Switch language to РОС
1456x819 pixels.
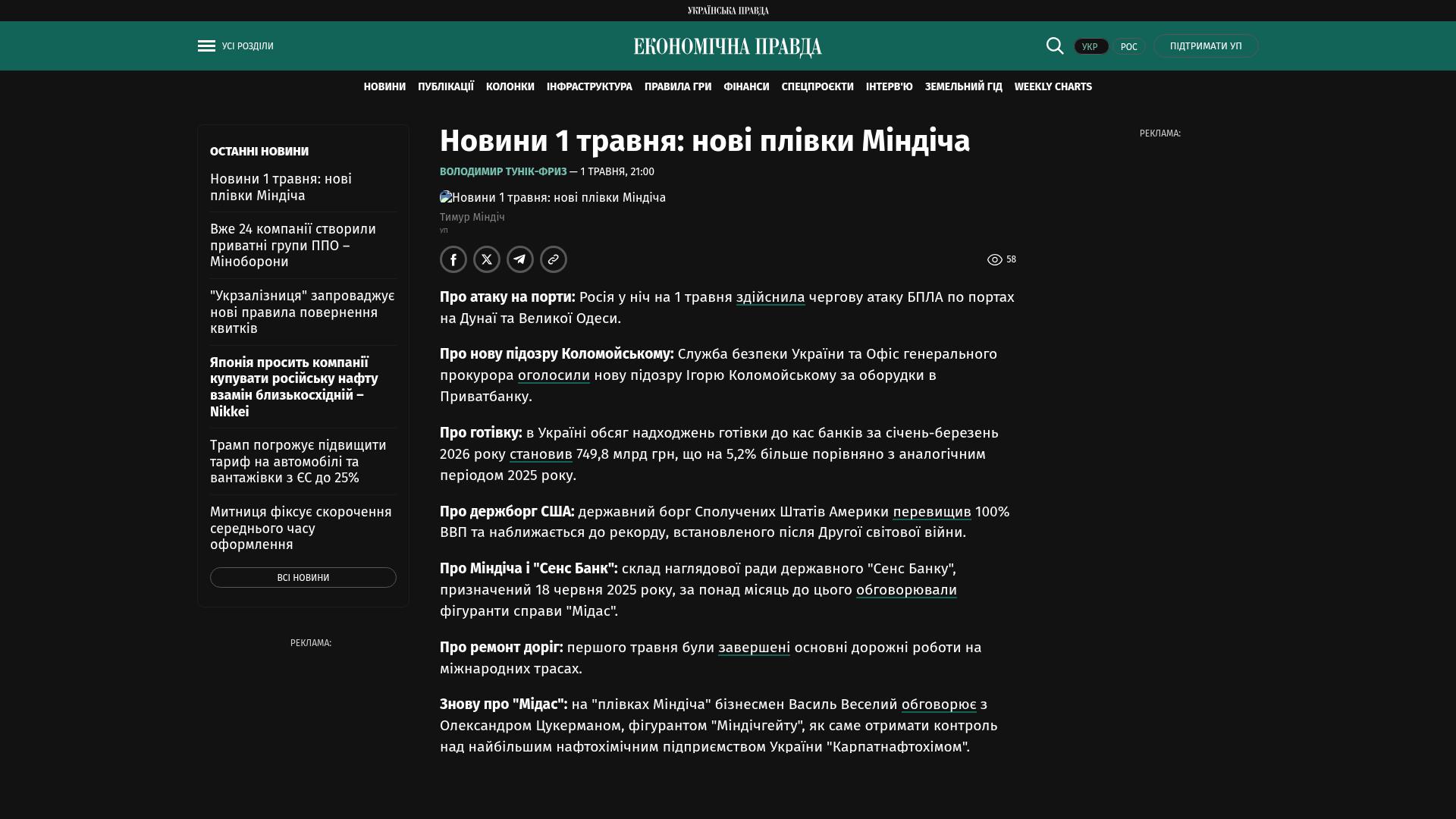coord(1128,46)
